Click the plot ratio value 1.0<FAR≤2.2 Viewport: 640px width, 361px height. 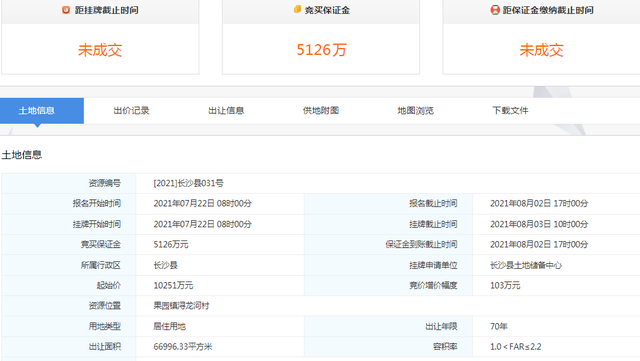[x=516, y=347]
